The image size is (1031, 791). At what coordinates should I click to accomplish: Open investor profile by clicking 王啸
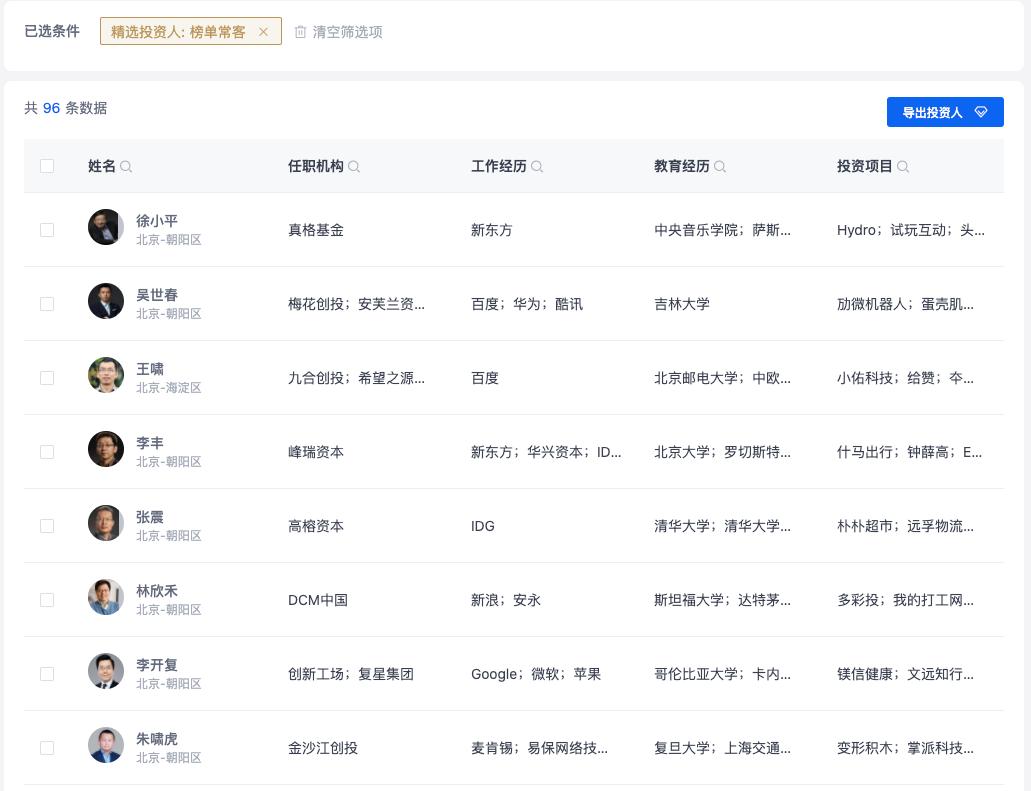point(150,369)
